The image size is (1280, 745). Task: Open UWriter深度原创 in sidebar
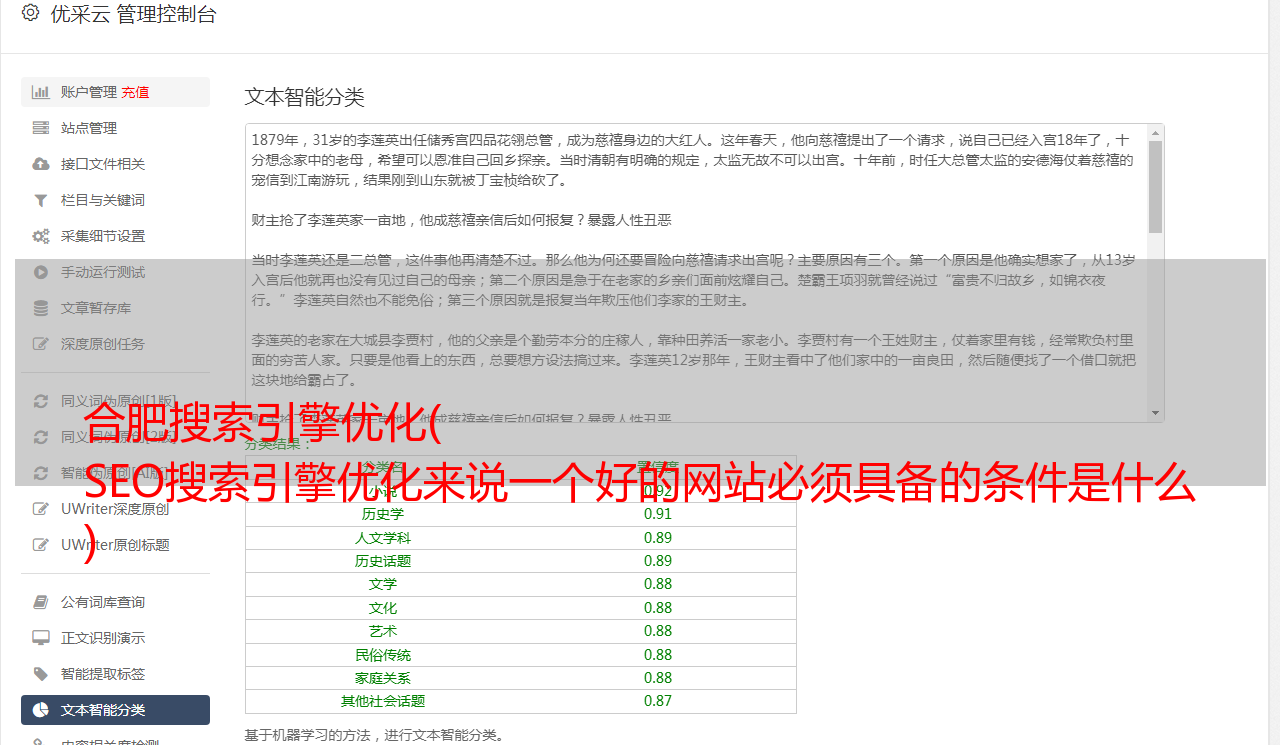pyautogui.click(x=115, y=509)
